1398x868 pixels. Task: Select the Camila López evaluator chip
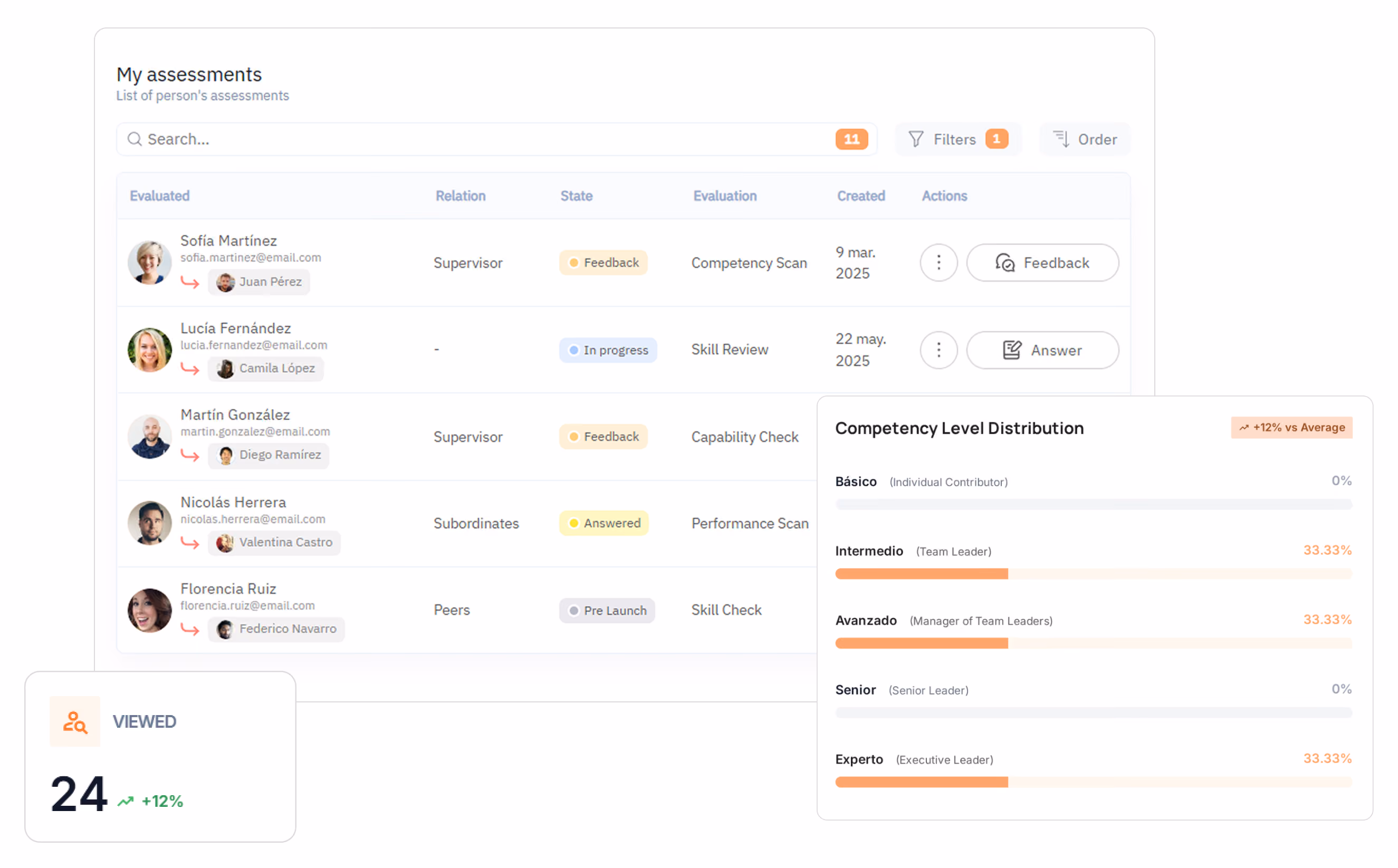point(267,370)
